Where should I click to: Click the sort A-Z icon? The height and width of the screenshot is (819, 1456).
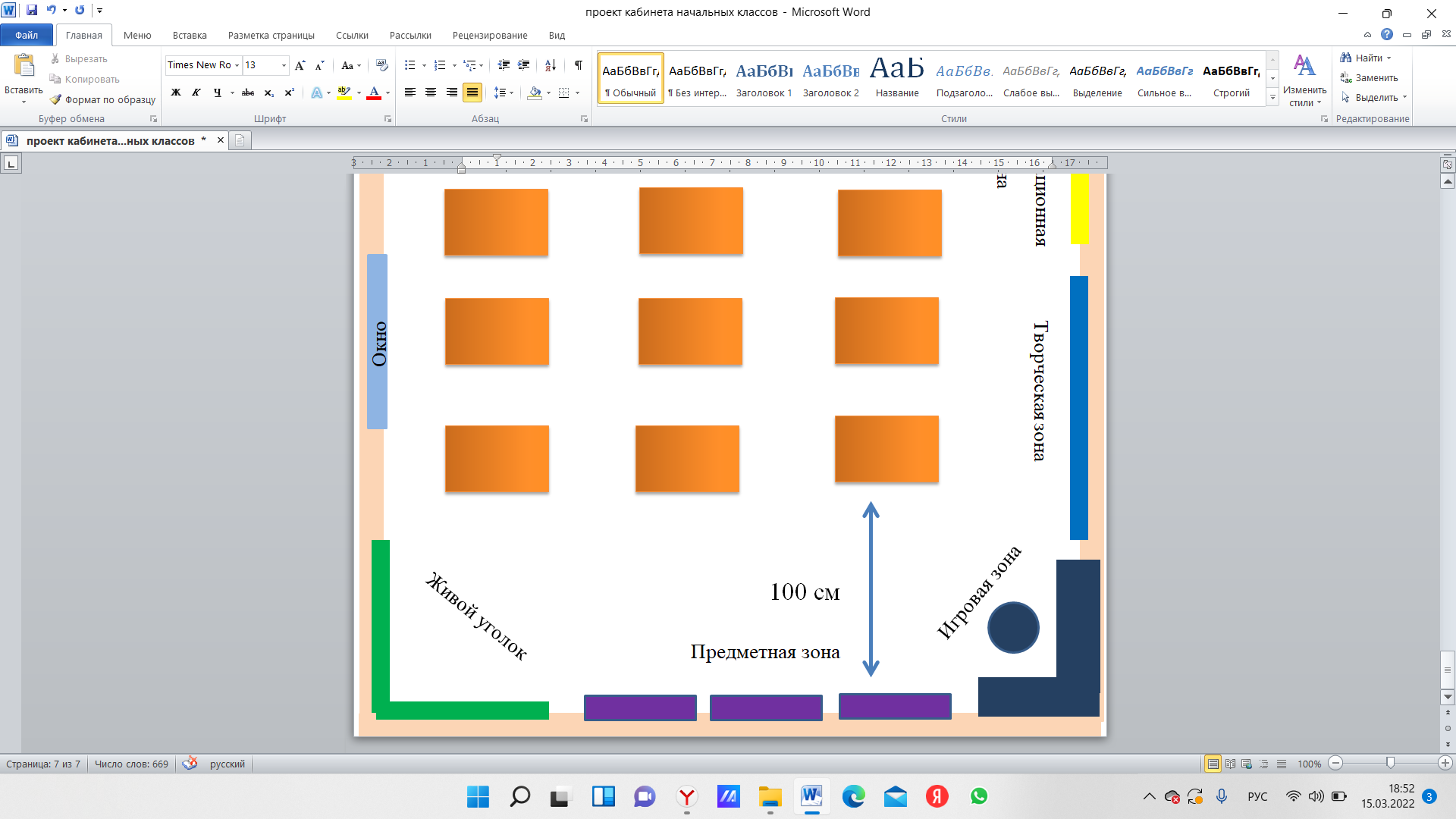551,65
